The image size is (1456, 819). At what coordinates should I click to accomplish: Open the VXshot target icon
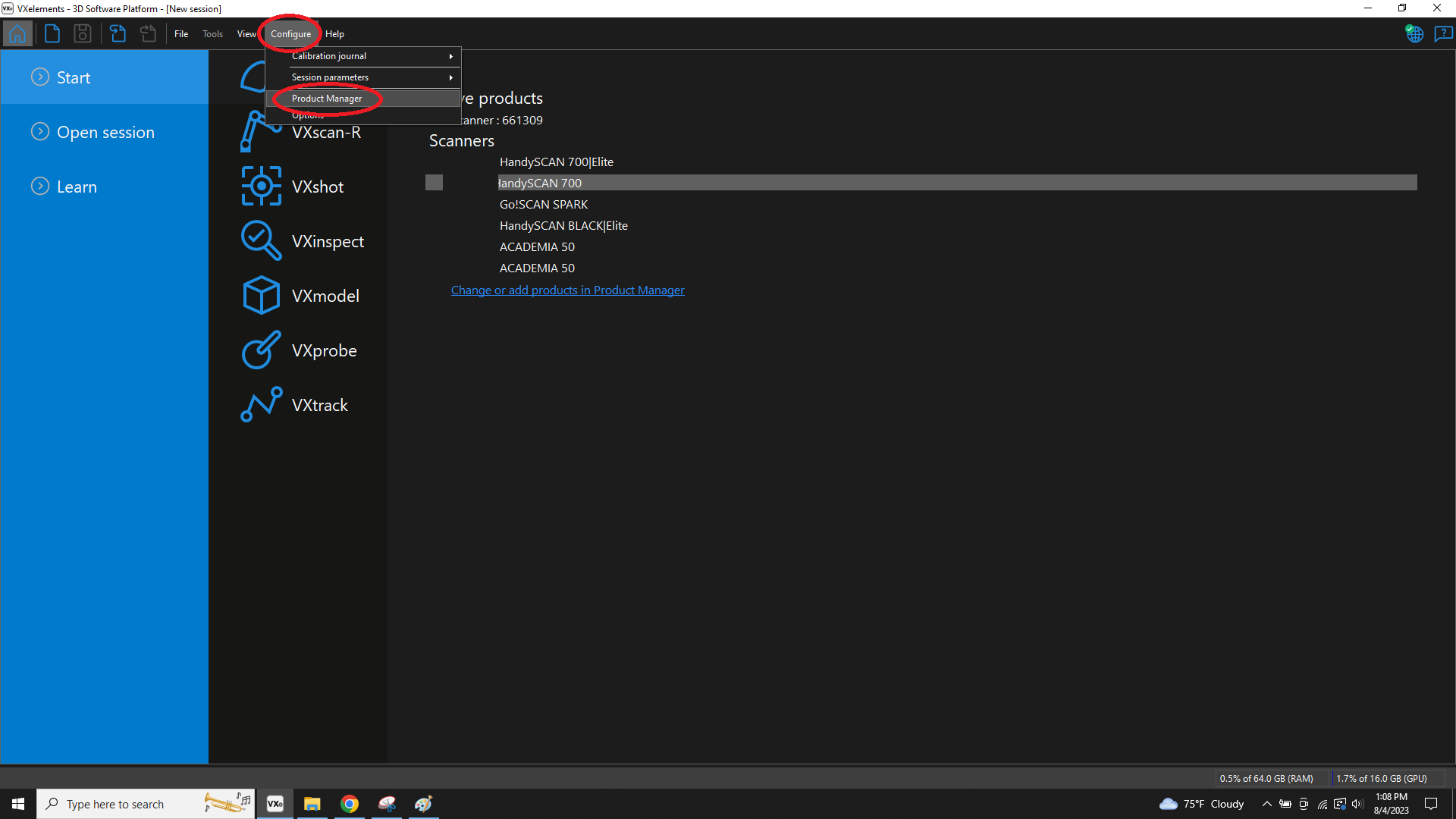(x=262, y=186)
